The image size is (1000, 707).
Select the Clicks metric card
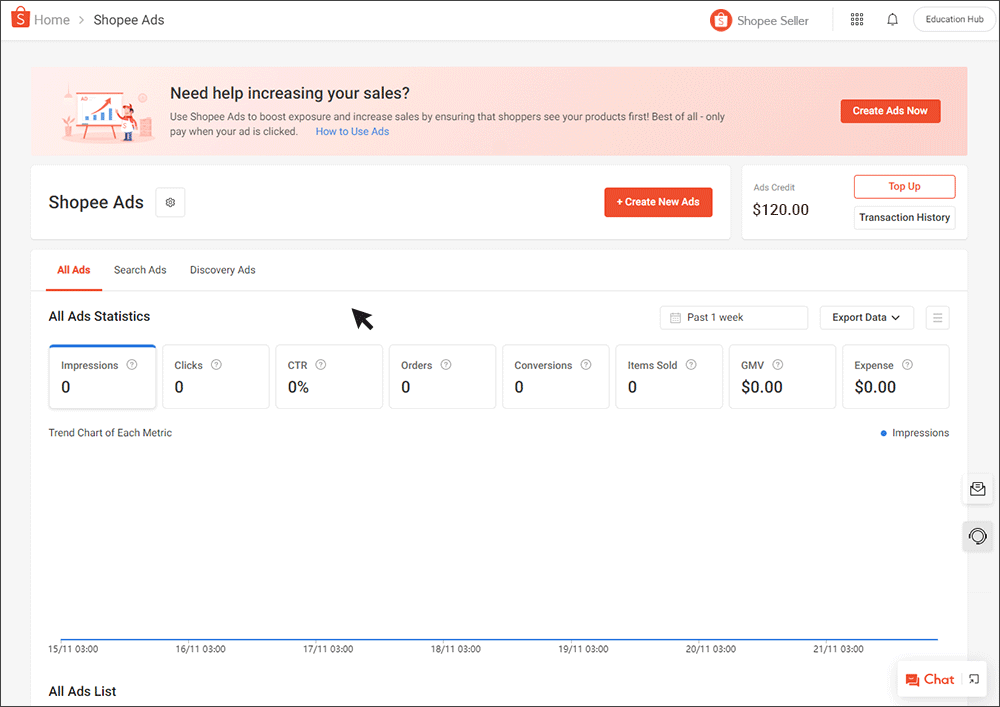pos(215,376)
